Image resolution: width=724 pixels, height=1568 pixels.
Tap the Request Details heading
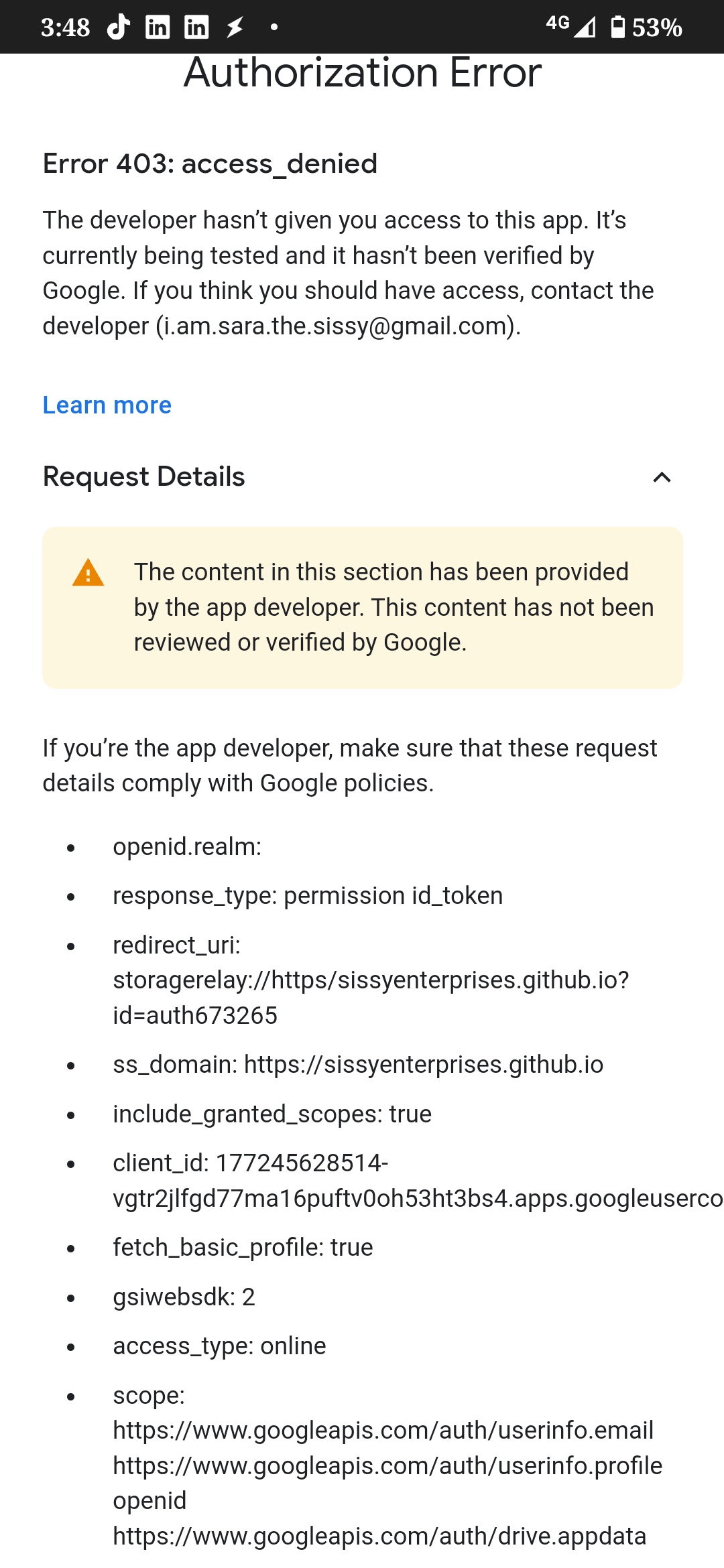[143, 477]
